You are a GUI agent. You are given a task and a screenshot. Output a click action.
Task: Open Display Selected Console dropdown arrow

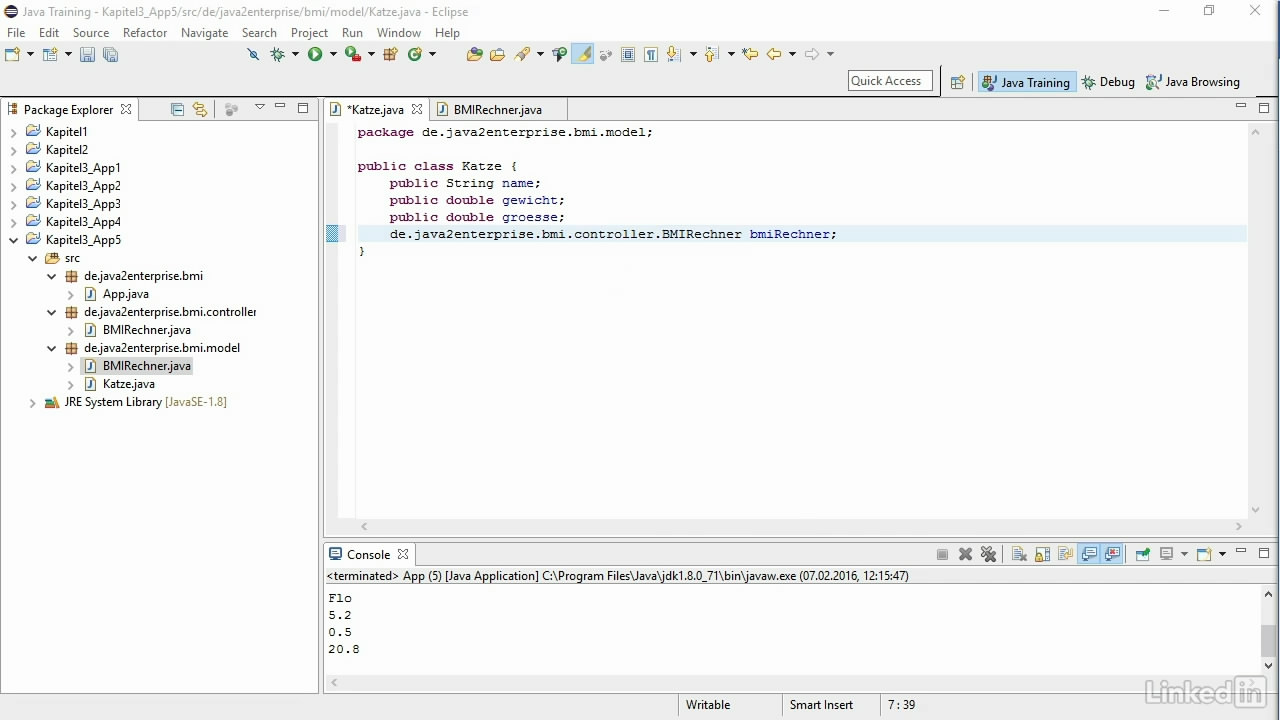click(x=1184, y=554)
